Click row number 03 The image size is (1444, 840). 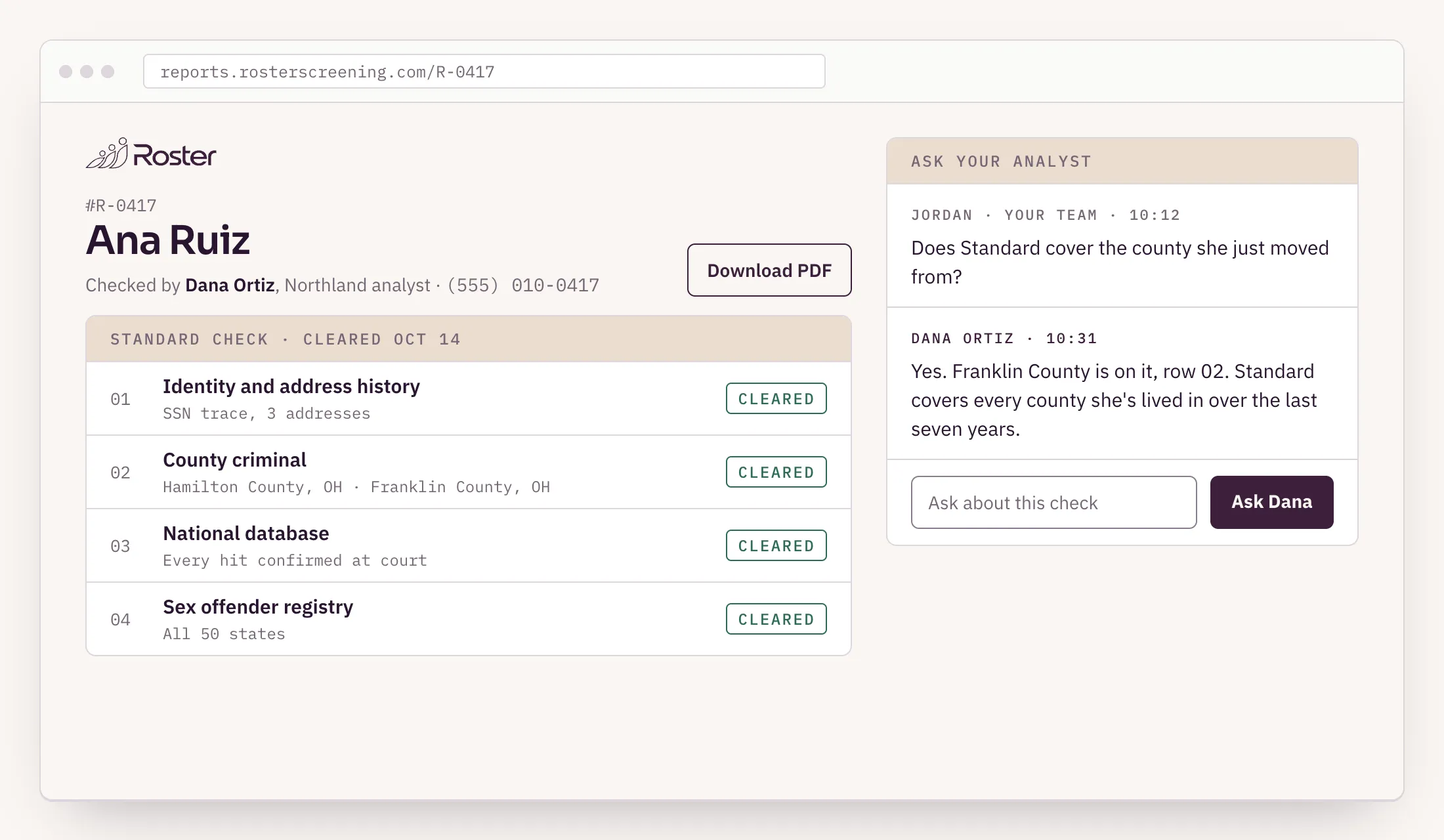click(x=120, y=546)
